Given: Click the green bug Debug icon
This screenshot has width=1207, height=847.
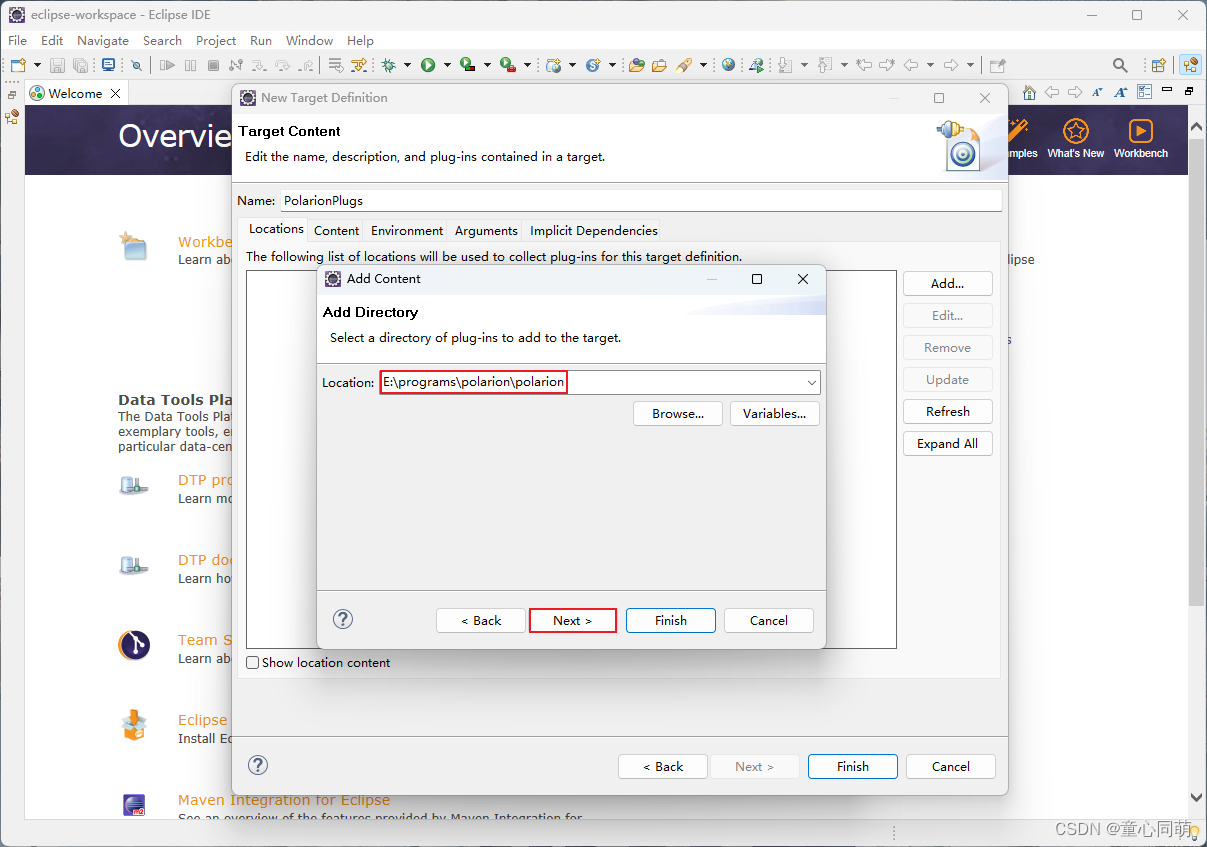Looking at the screenshot, I should (x=388, y=65).
